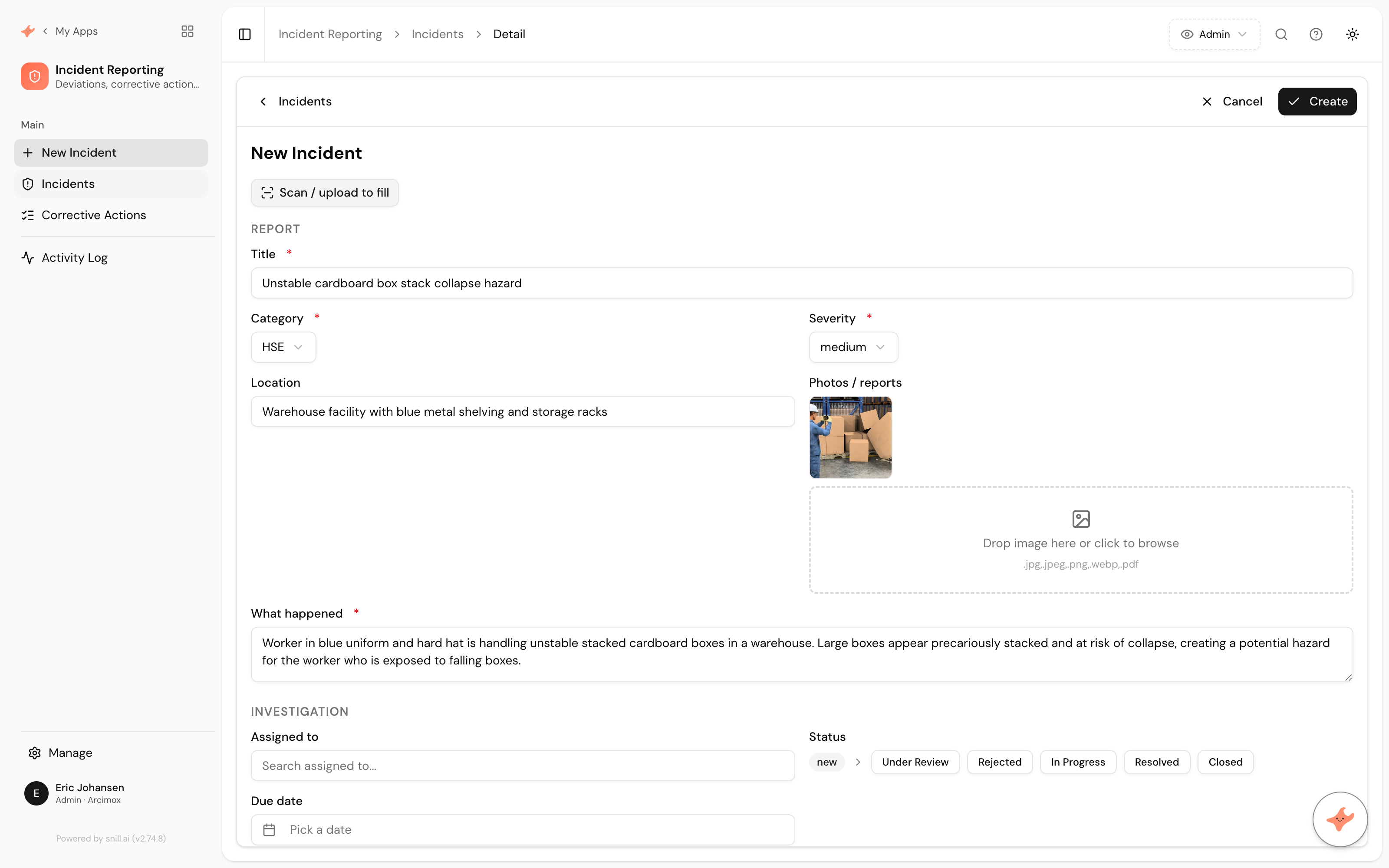
Task: Toggle the sidebar panel icon
Action: pyautogui.click(x=244, y=34)
